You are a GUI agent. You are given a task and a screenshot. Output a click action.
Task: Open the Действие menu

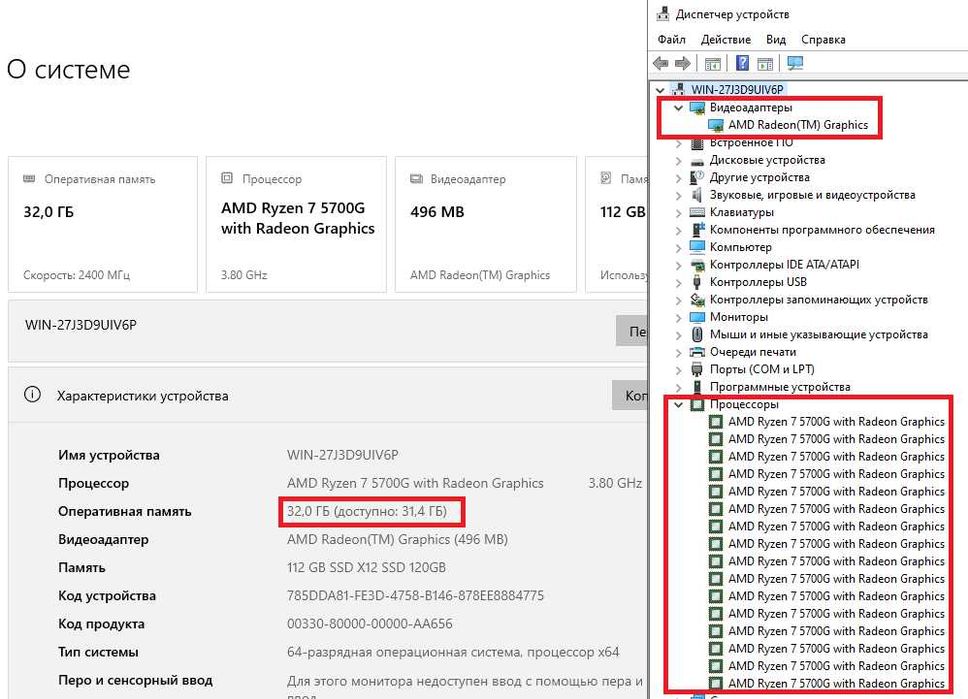point(725,40)
